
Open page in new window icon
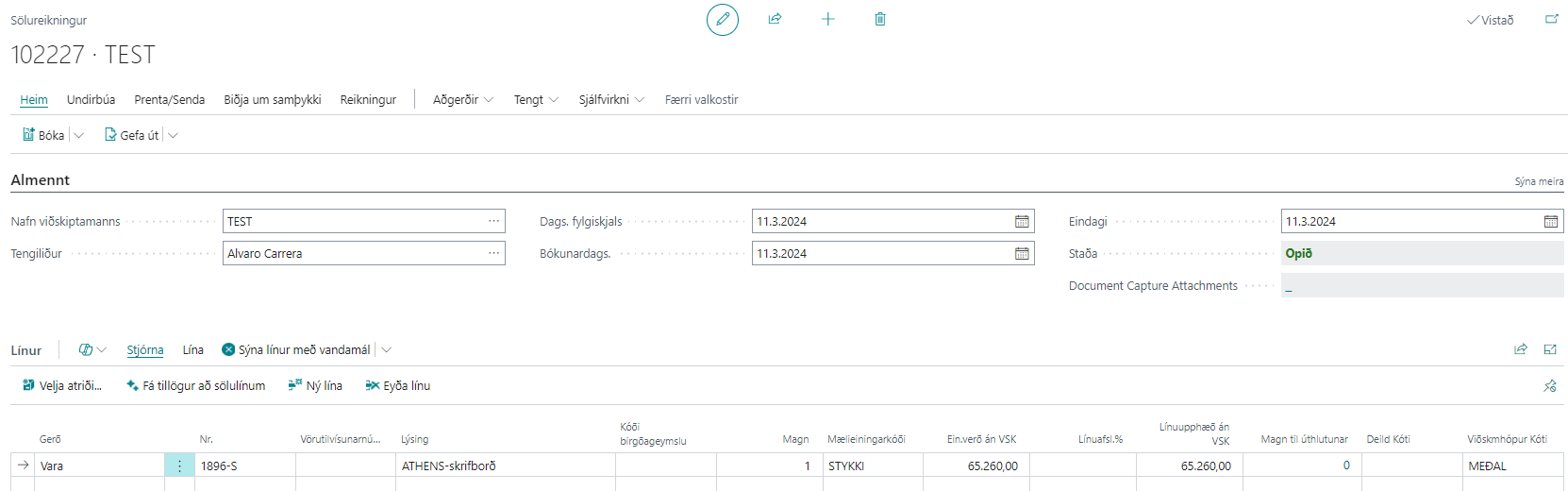click(x=1551, y=19)
